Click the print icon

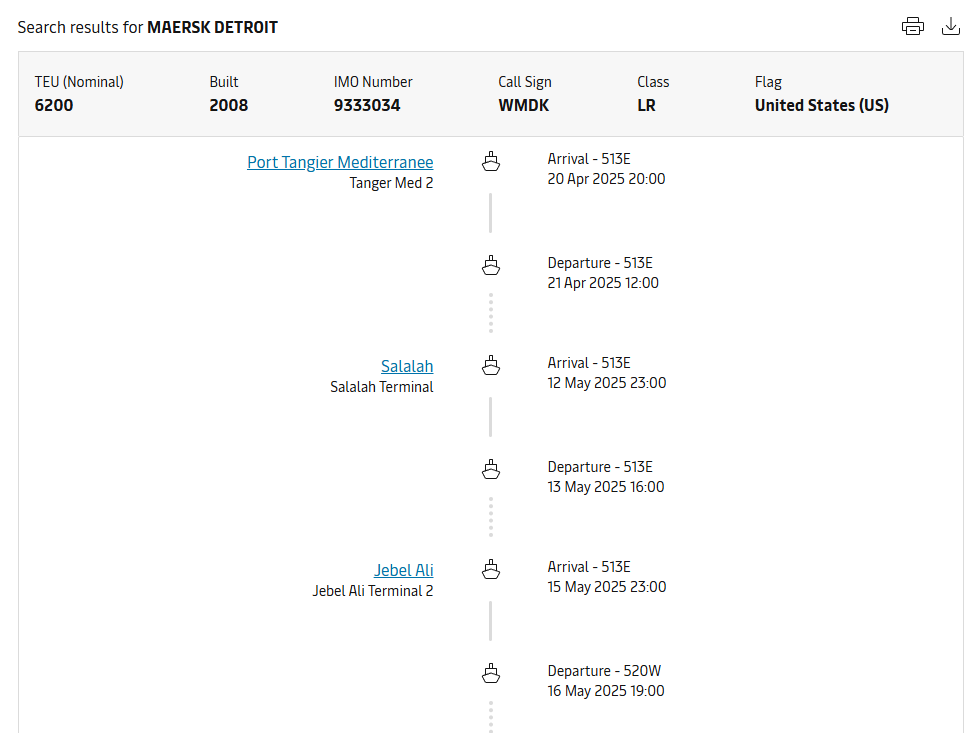[x=912, y=27]
